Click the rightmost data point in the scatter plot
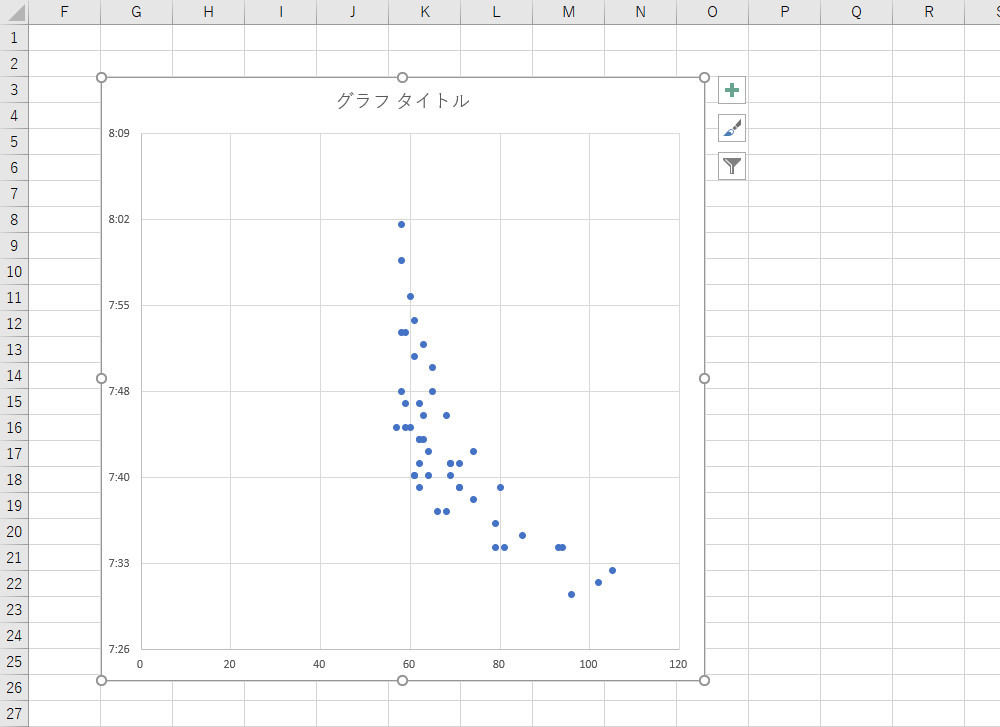 tap(612, 570)
